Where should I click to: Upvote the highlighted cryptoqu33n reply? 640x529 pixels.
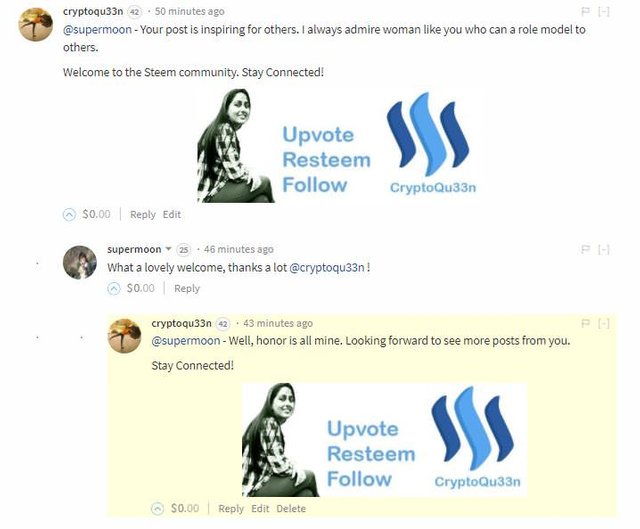(158, 509)
